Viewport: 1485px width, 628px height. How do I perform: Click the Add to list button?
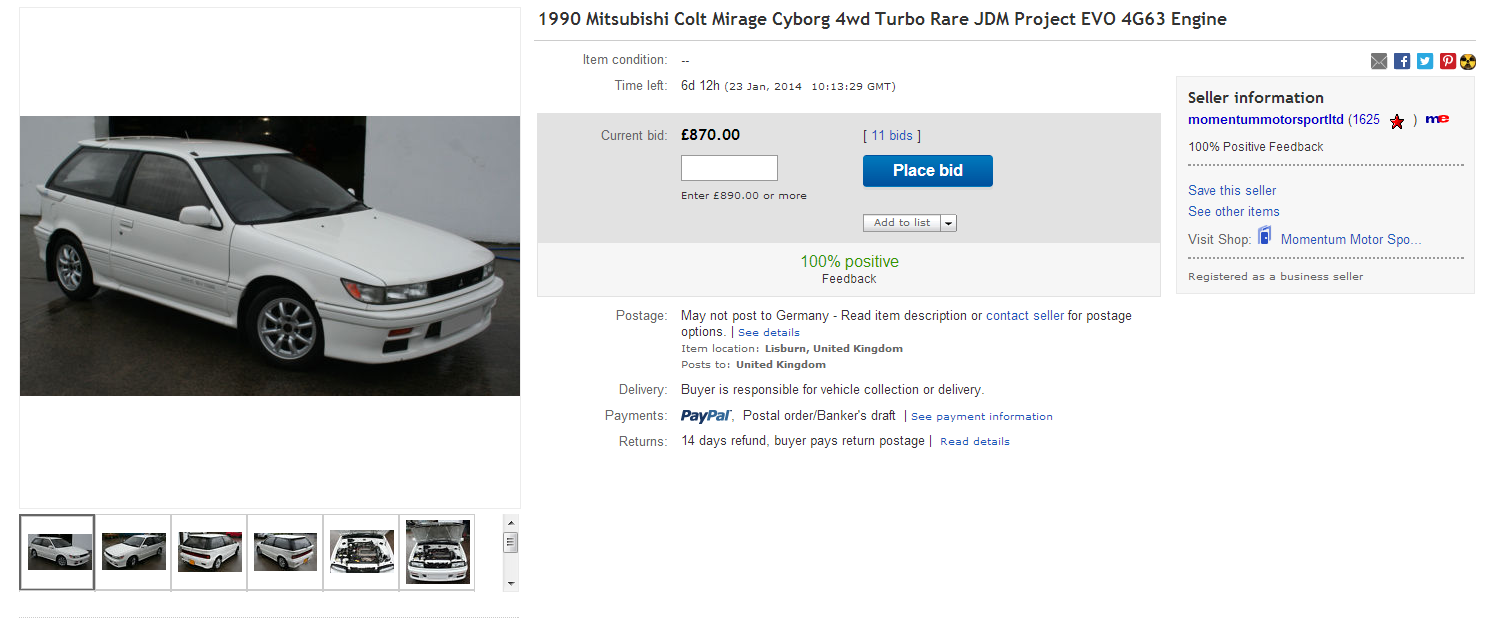tap(901, 223)
